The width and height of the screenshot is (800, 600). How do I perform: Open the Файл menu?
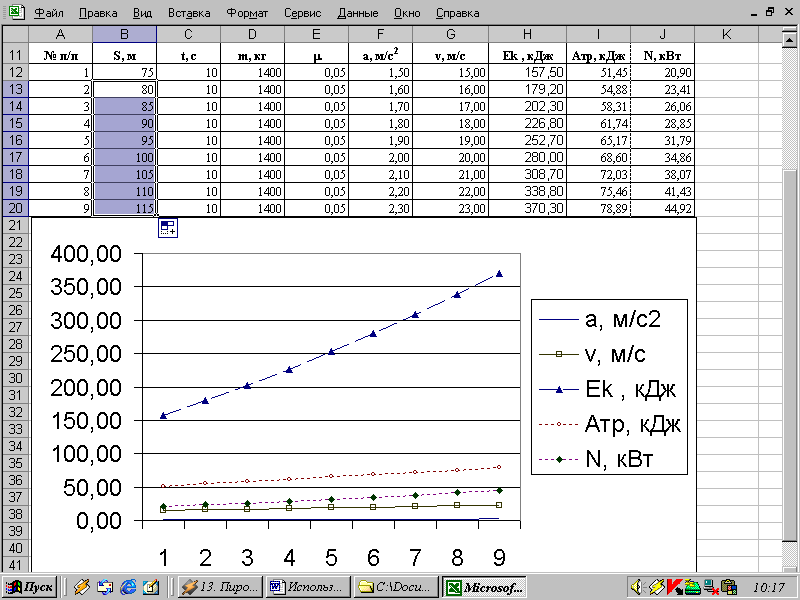pos(49,13)
